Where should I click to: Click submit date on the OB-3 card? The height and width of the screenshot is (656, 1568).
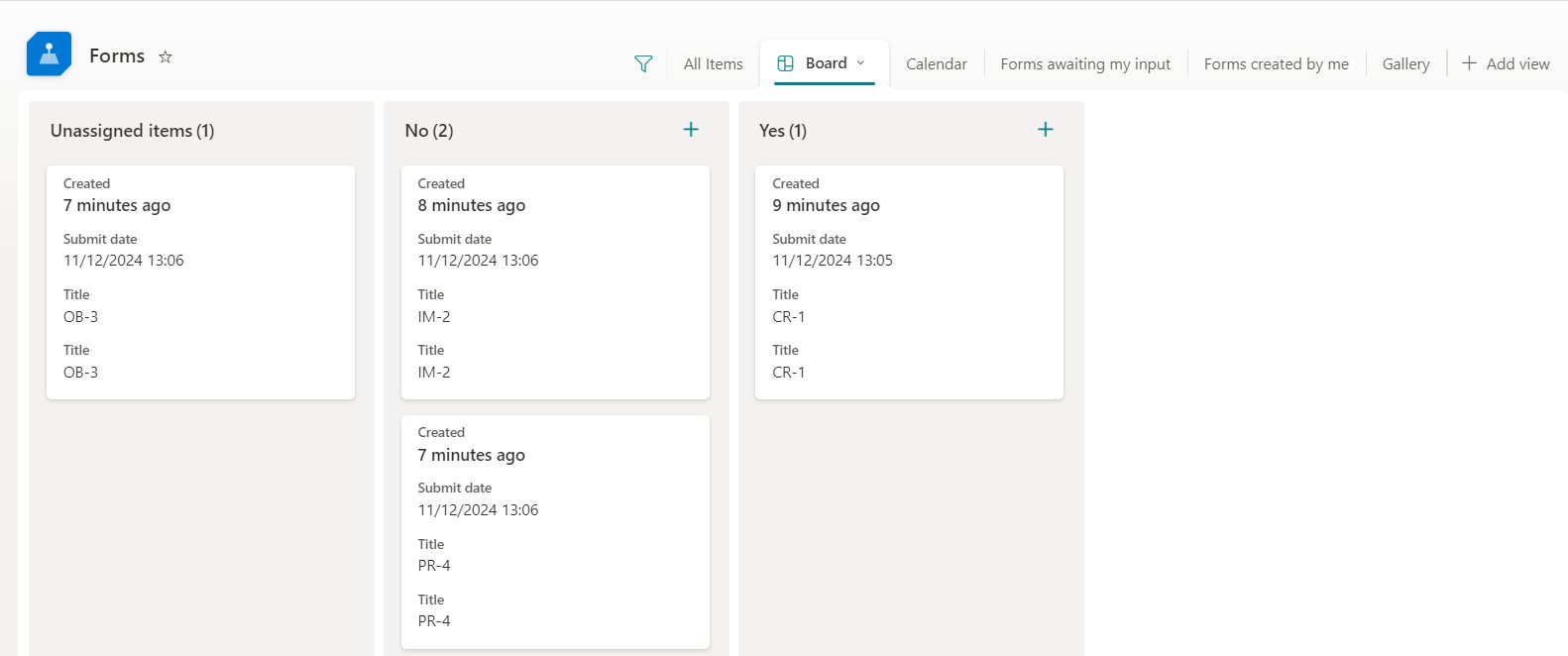click(x=124, y=261)
